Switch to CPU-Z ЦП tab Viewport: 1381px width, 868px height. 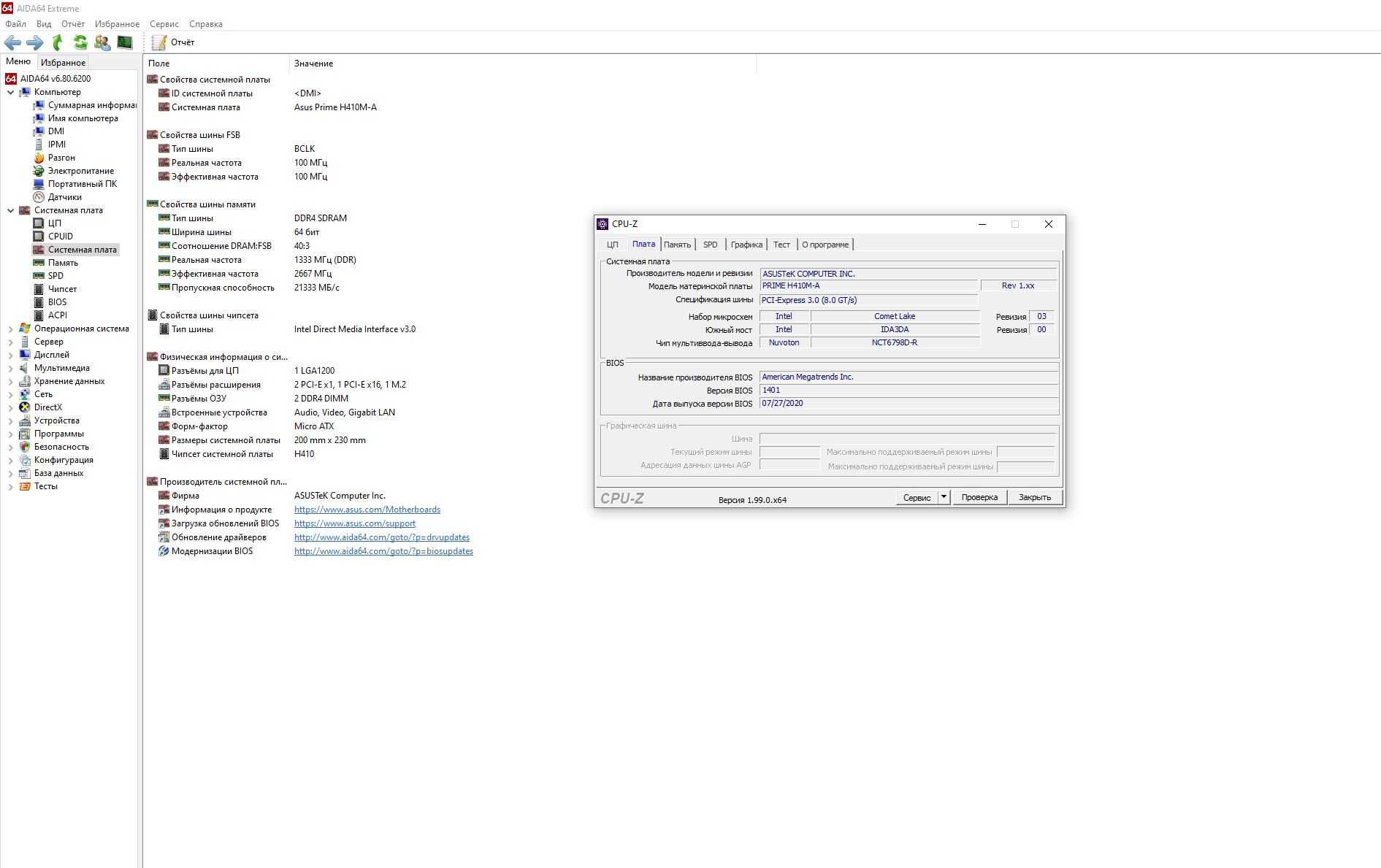[x=612, y=245]
